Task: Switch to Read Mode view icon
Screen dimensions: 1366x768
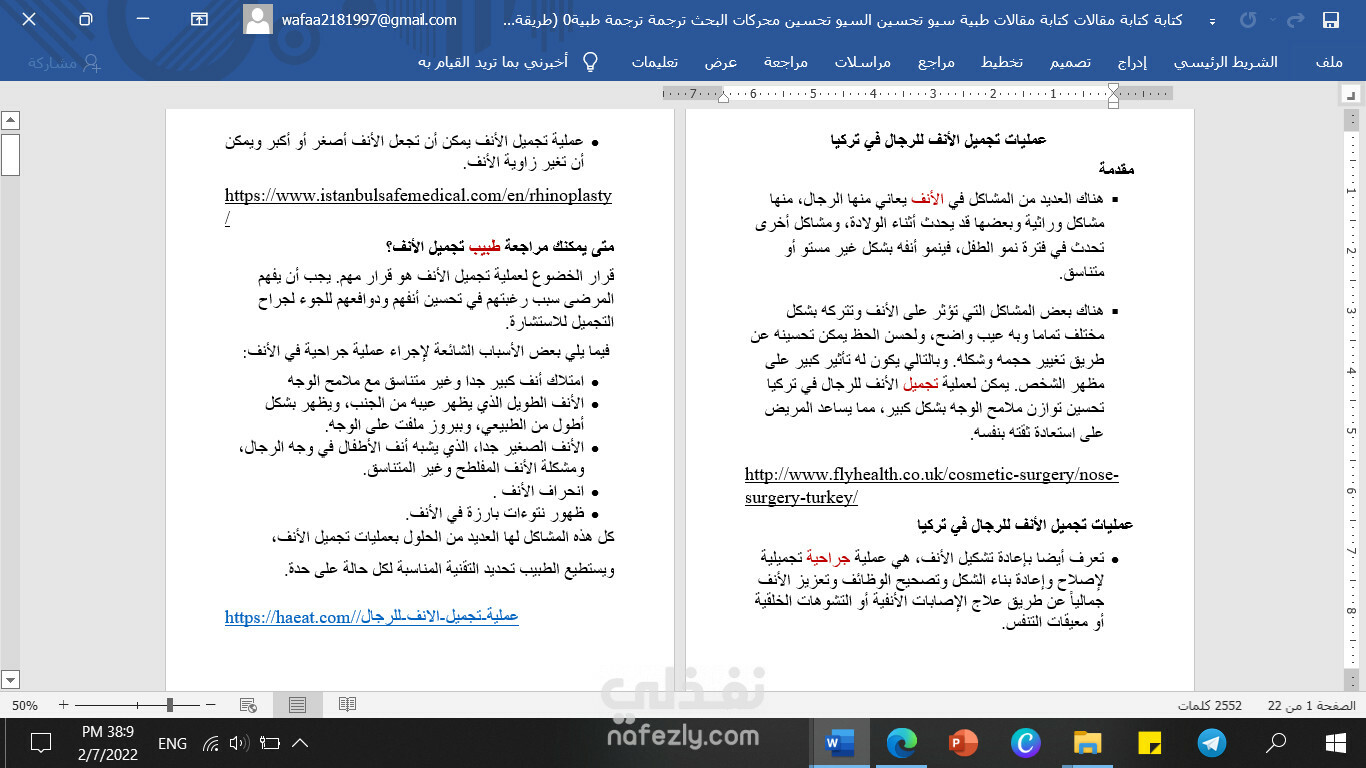Action: [x=347, y=705]
